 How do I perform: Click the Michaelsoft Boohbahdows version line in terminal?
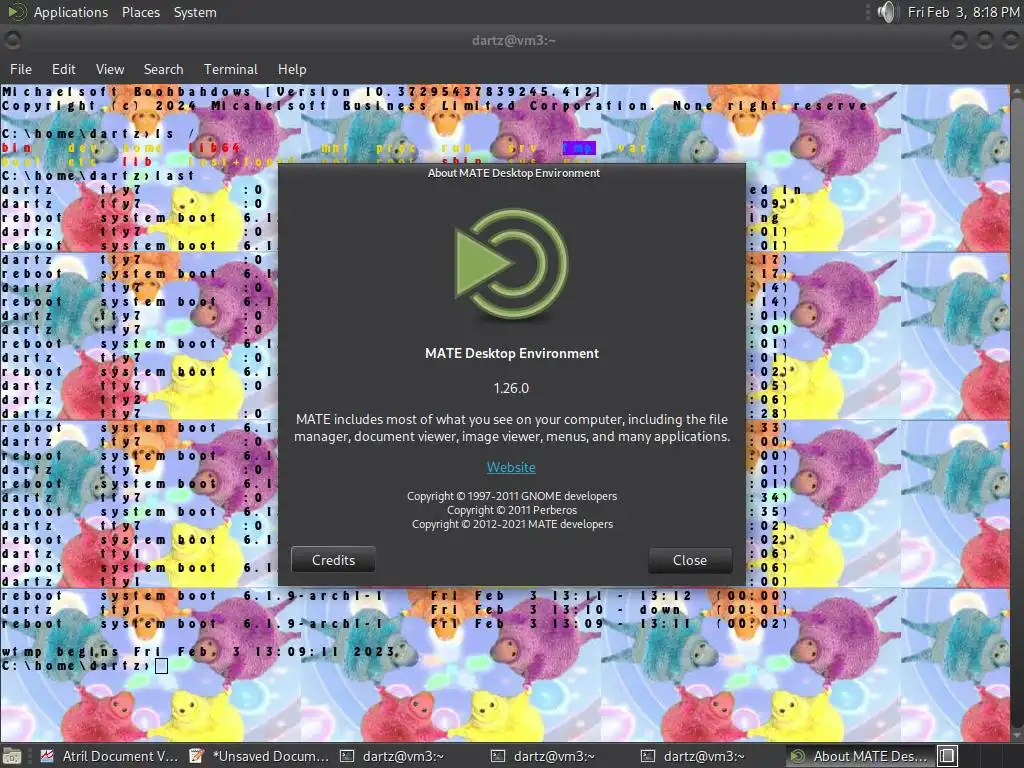tap(301, 91)
